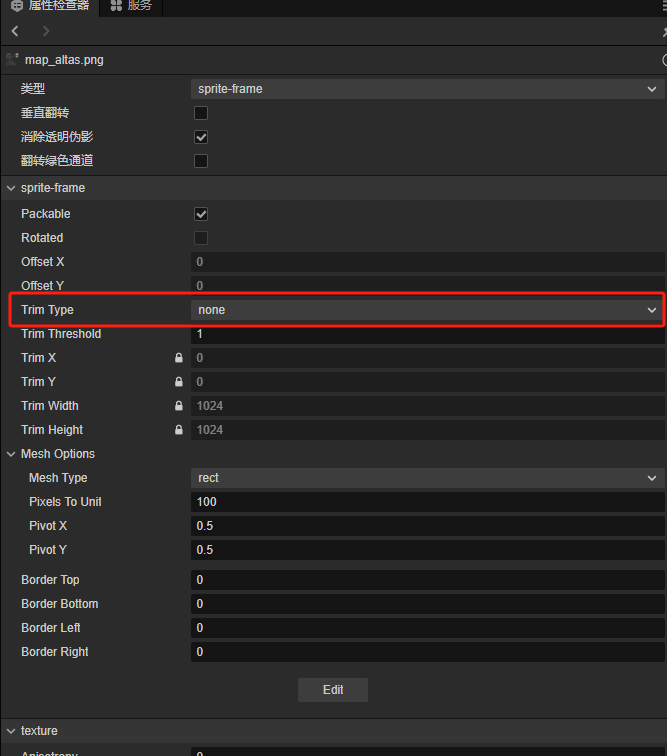
Task: Click the Offset X value field
Action: (x=428, y=262)
